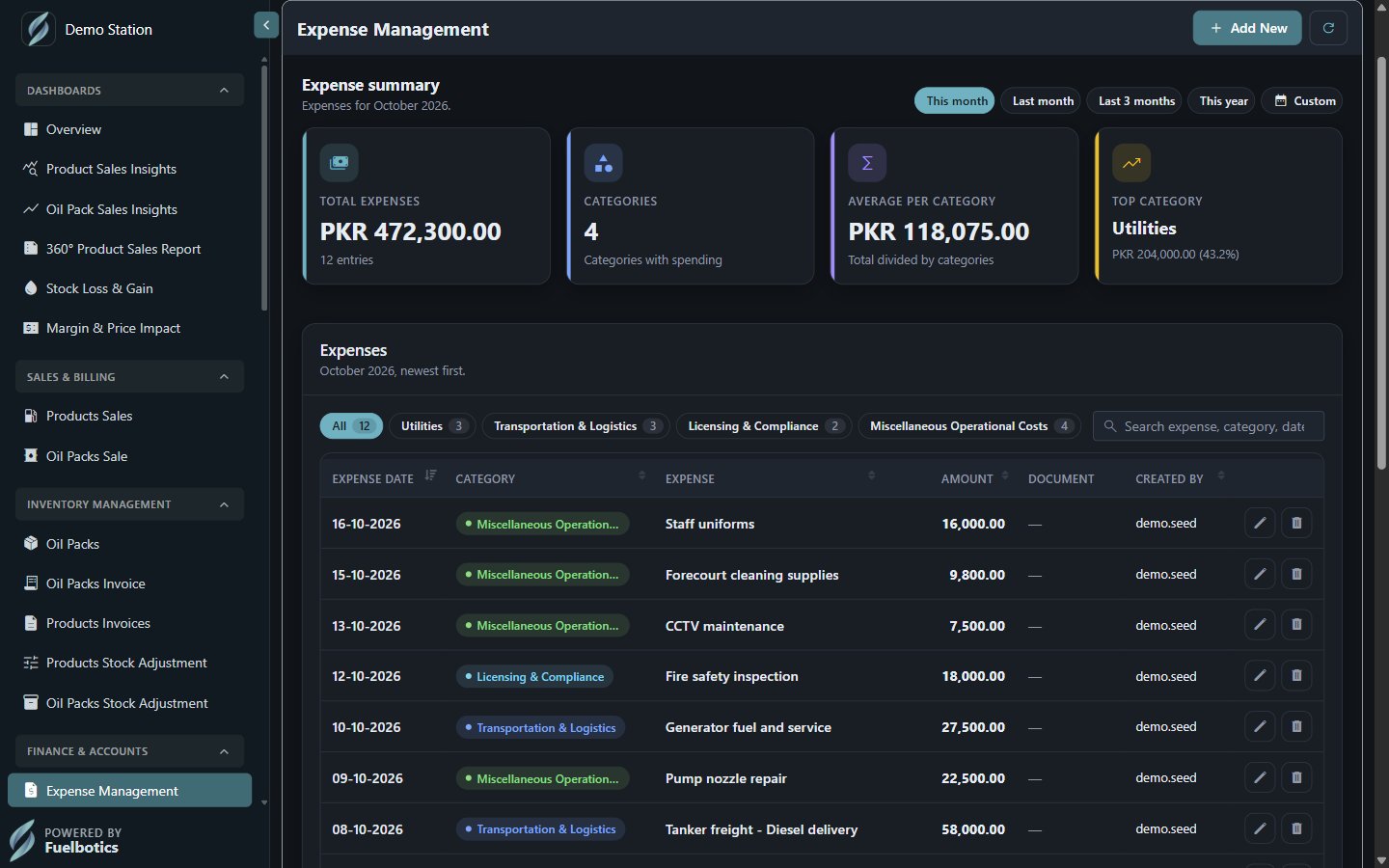Screen dimensions: 1389x868
Task: Open Oil Packs Stock Adjustment page
Action: (x=129, y=703)
